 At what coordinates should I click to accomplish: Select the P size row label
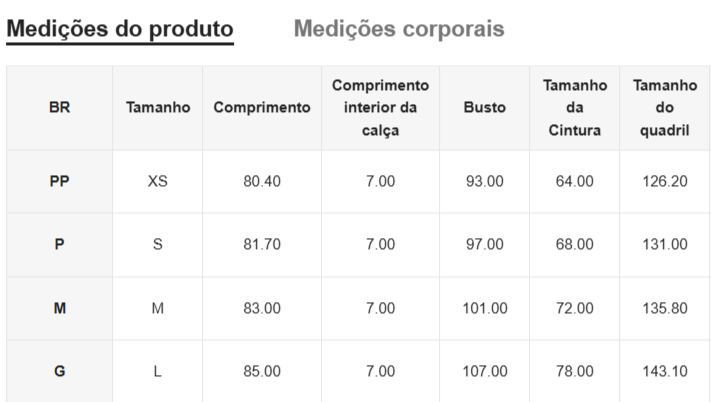point(59,244)
